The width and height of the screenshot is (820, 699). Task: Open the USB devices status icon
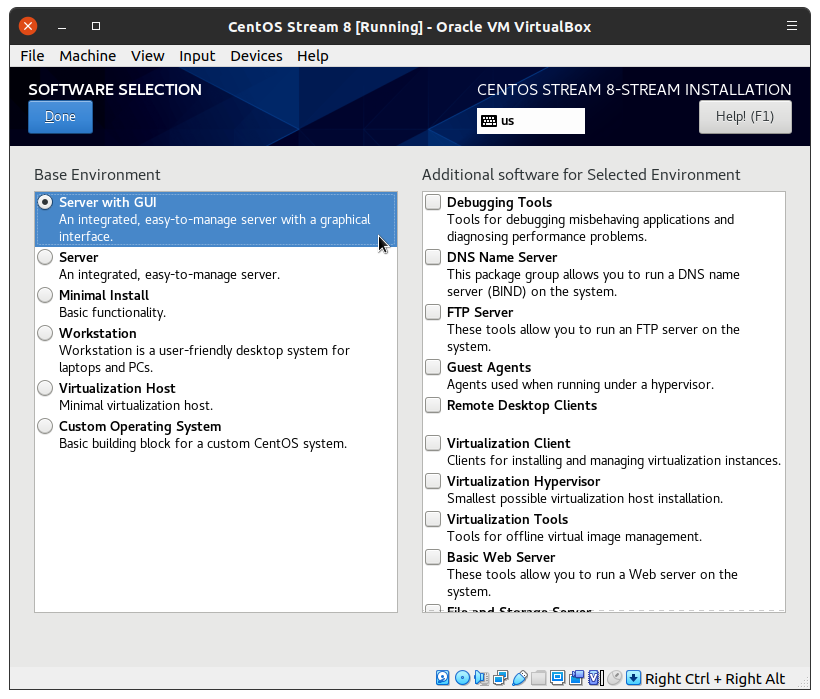pos(519,678)
